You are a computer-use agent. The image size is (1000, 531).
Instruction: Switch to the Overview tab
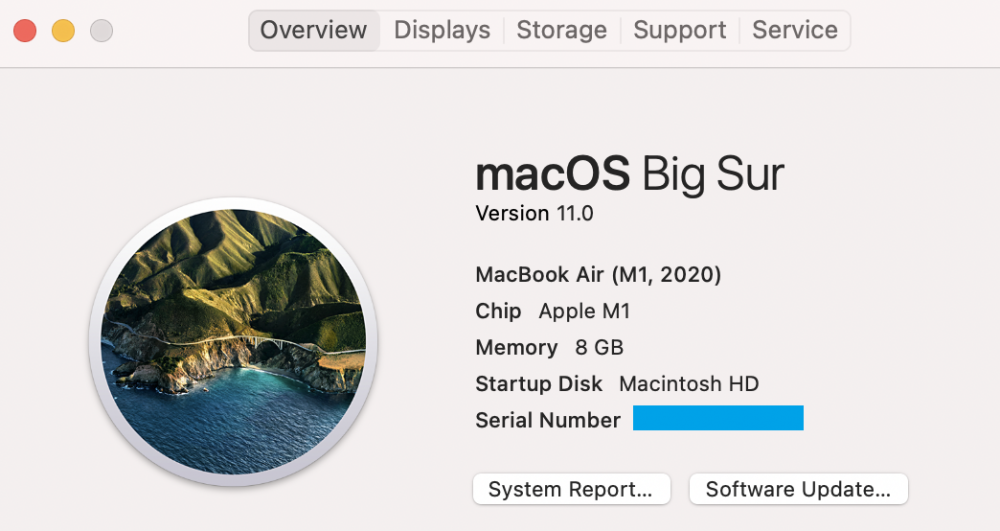[313, 30]
